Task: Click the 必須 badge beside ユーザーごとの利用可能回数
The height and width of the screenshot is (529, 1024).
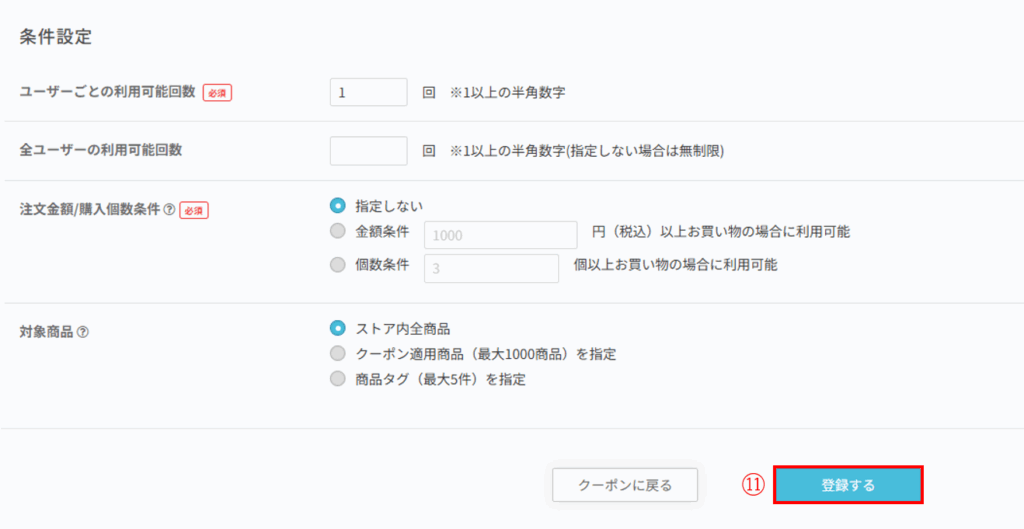Action: click(217, 92)
